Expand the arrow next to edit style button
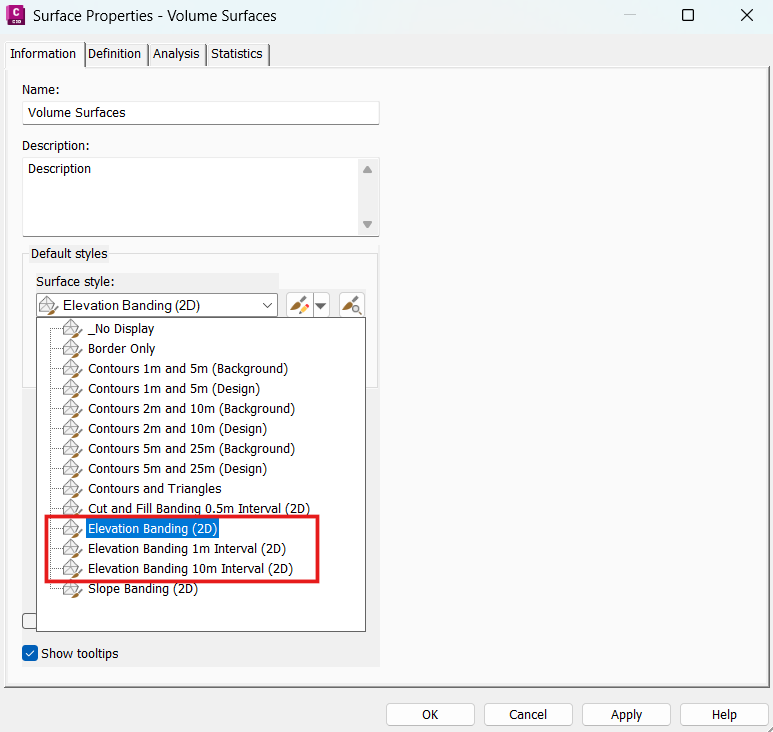This screenshot has height=732, width=773. point(321,306)
